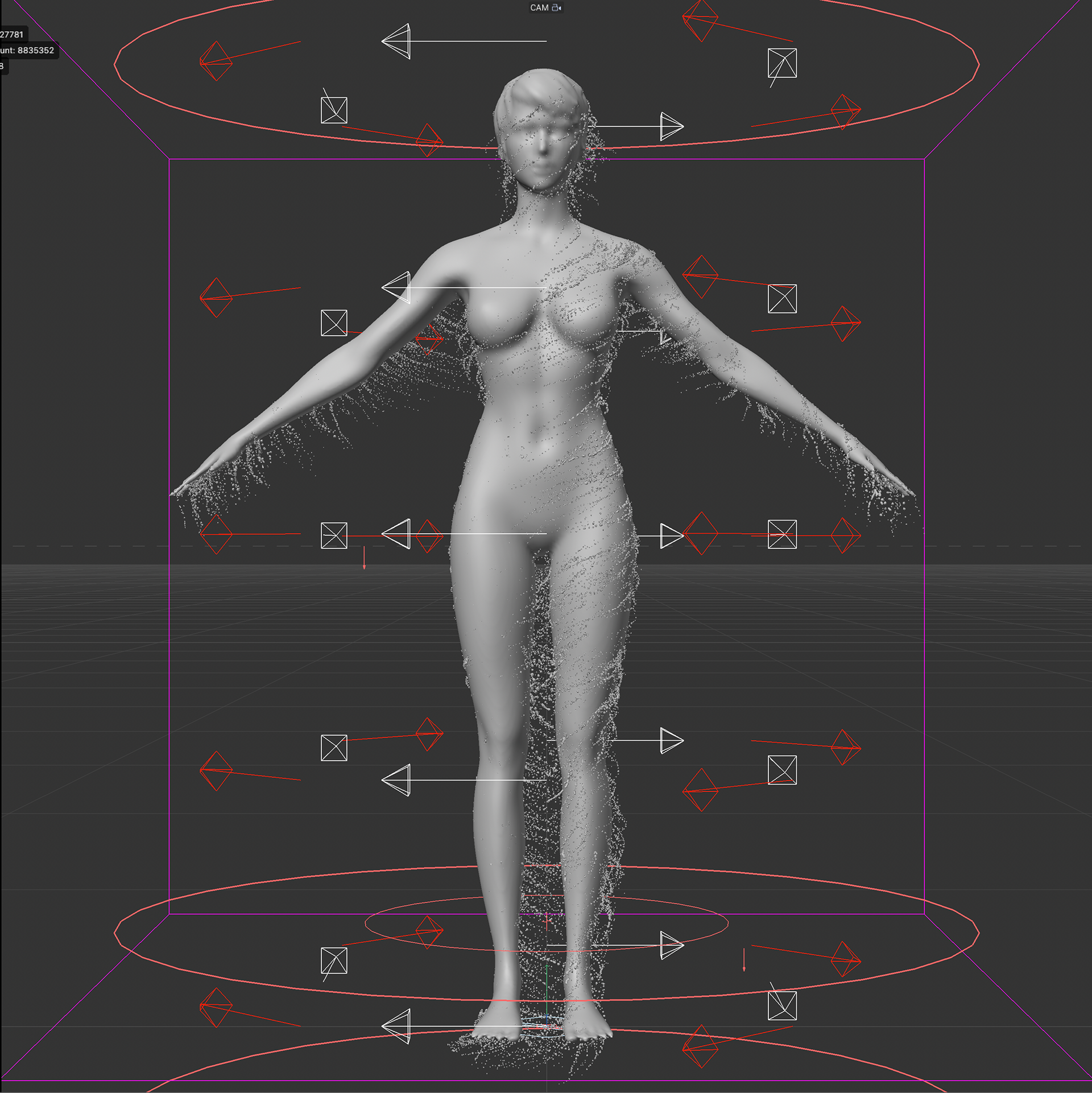Select the red diamond gizmo at top-left

point(216,61)
